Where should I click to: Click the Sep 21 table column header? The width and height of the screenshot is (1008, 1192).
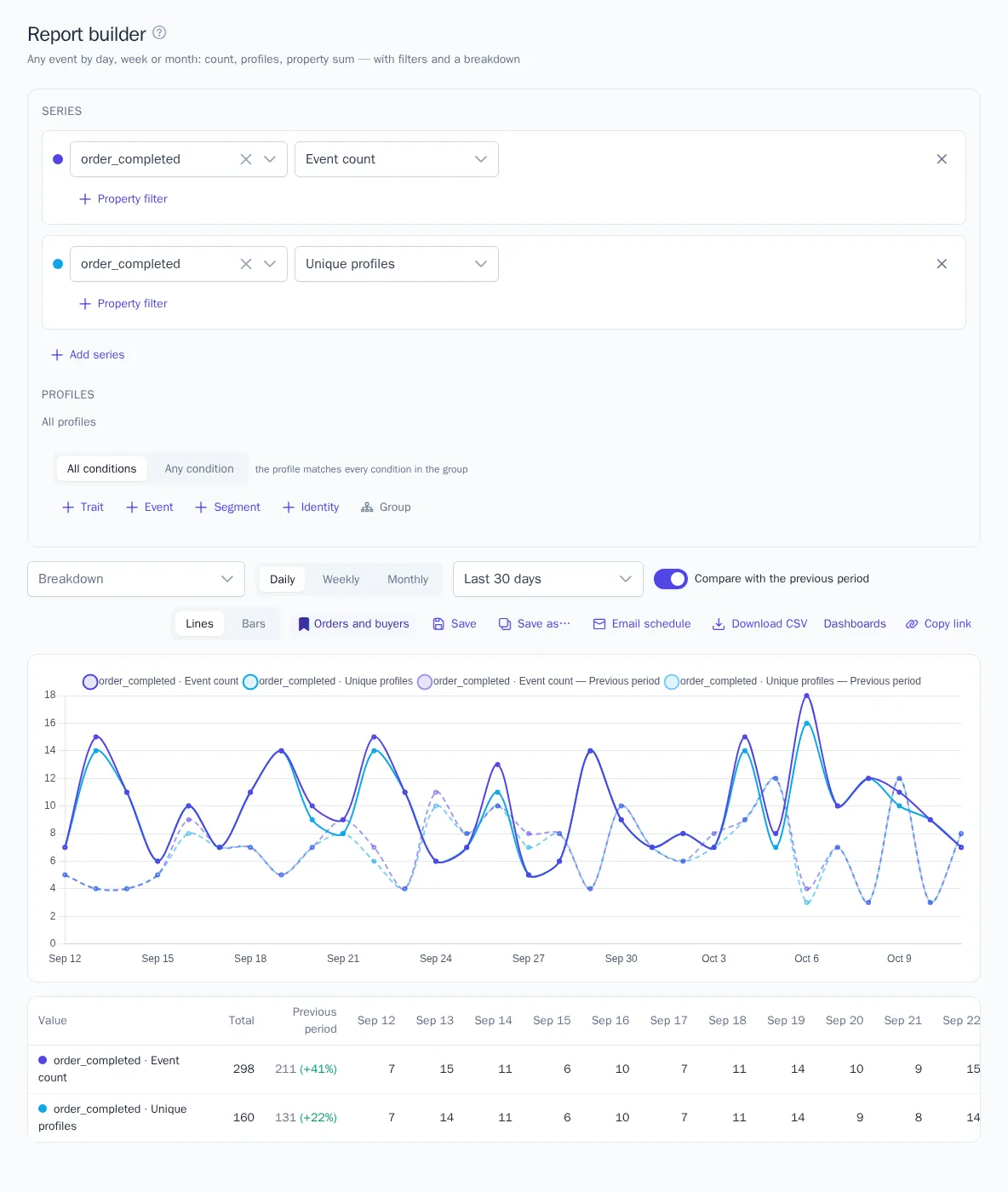click(903, 1021)
